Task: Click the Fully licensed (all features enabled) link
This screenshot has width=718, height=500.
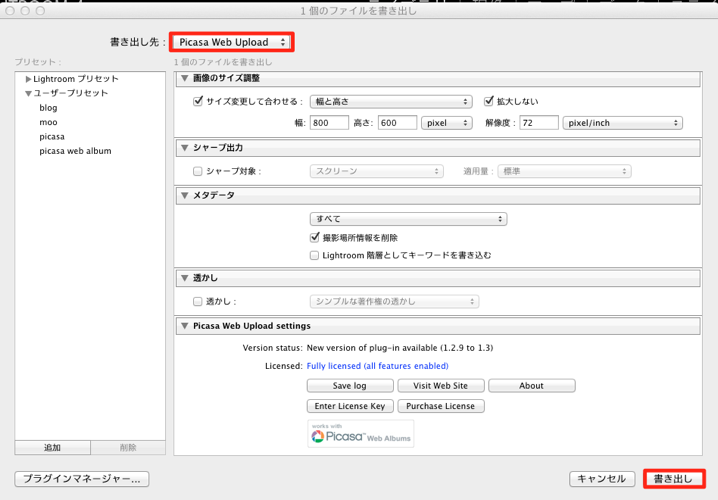Action: point(377,366)
